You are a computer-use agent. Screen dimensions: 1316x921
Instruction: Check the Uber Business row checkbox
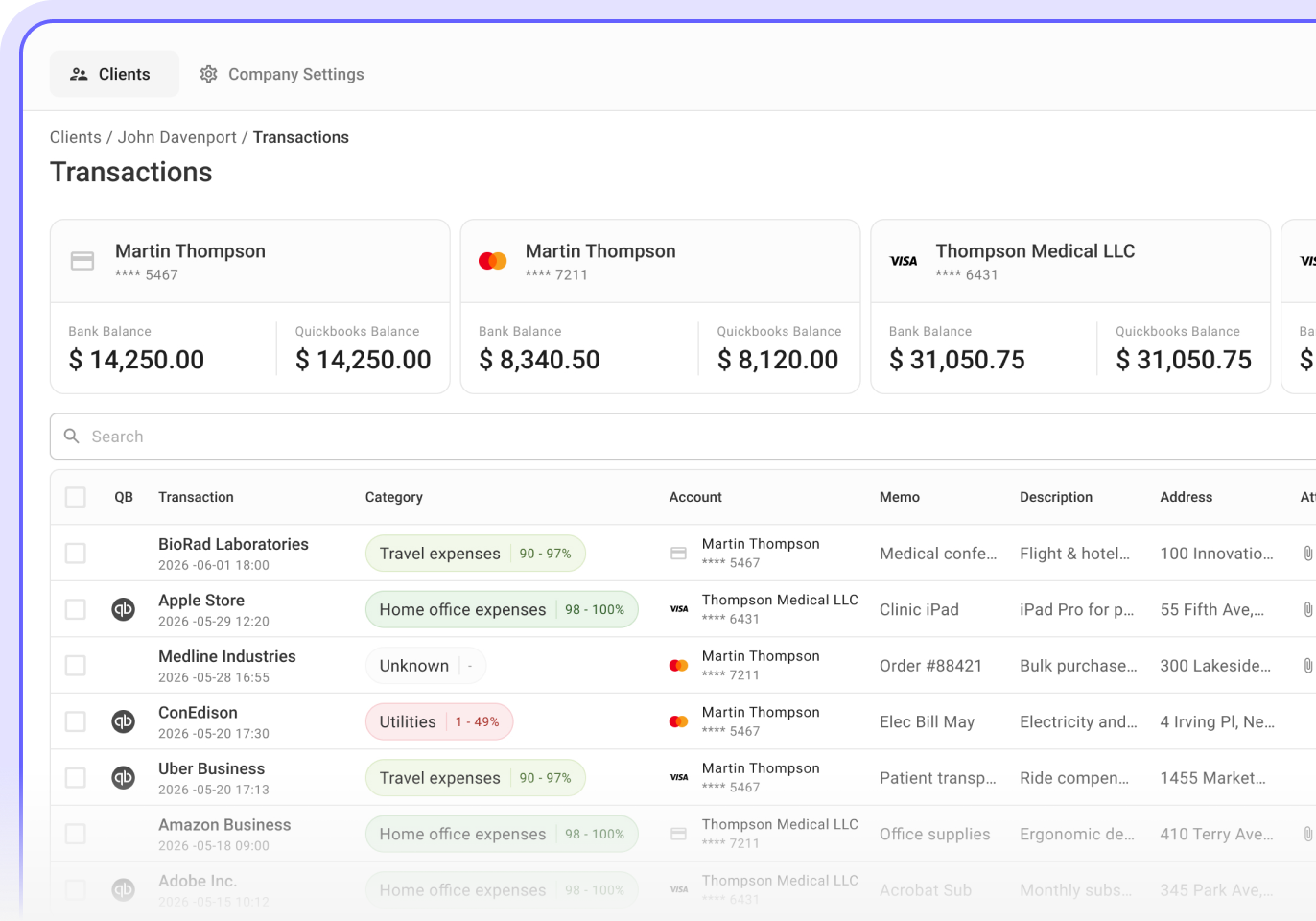click(76, 778)
